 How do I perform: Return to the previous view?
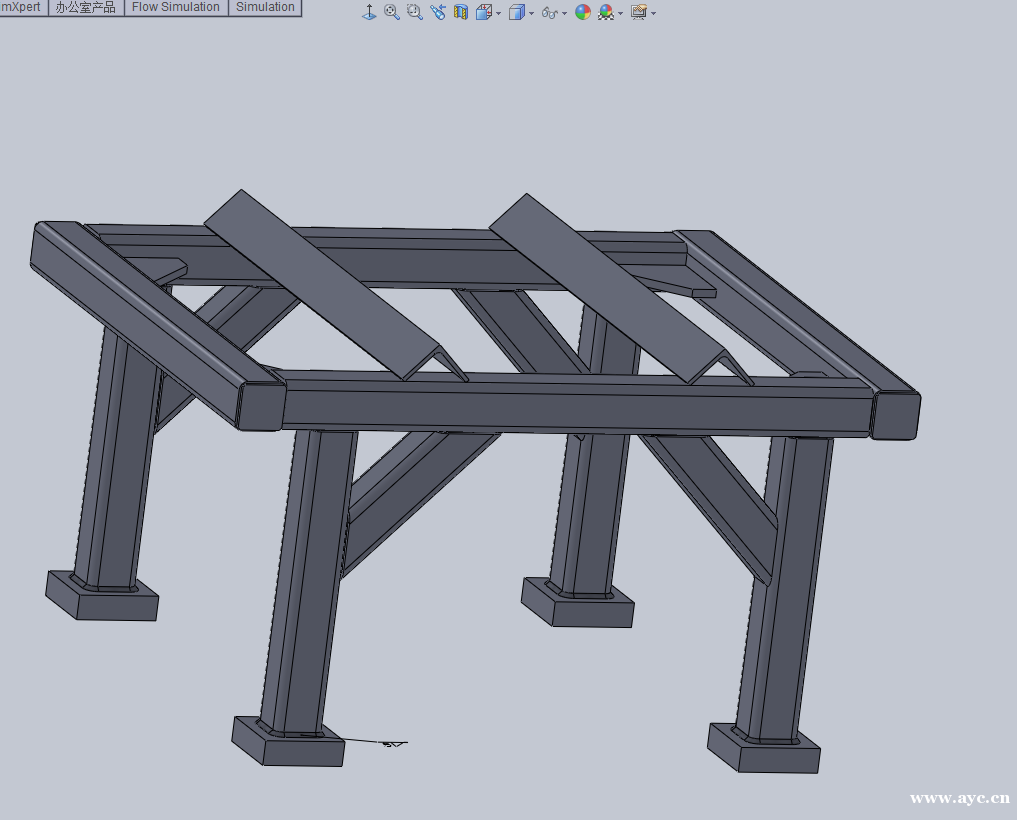click(438, 13)
